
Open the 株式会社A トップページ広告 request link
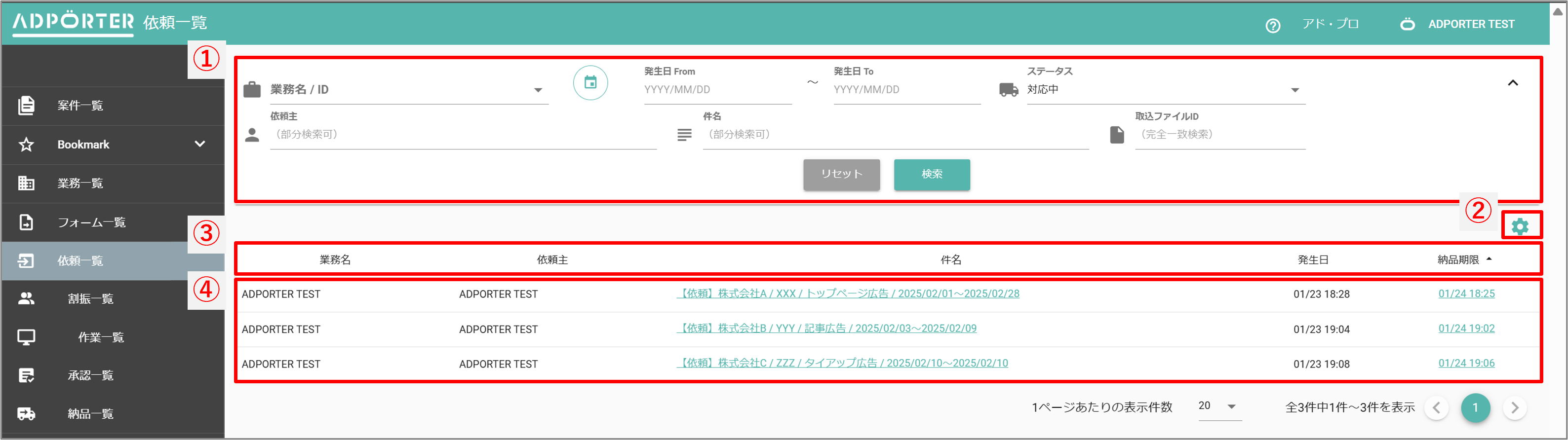[x=848, y=293]
